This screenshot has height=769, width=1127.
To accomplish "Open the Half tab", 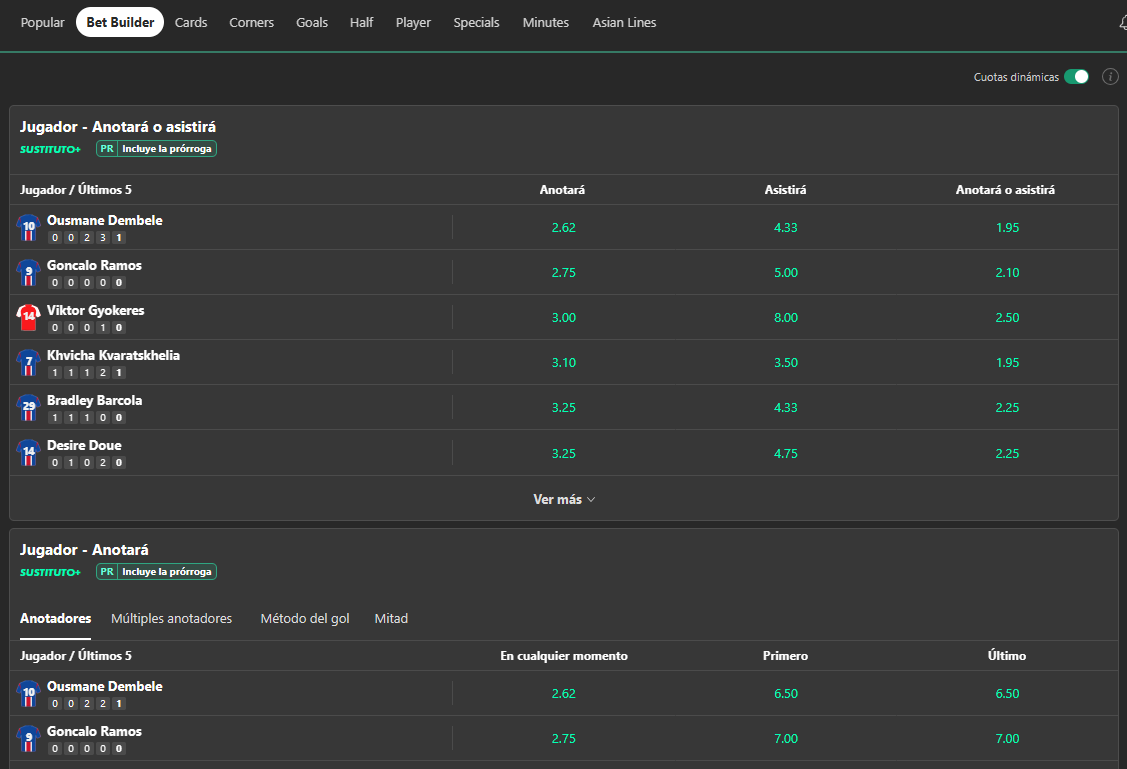I will coord(362,22).
